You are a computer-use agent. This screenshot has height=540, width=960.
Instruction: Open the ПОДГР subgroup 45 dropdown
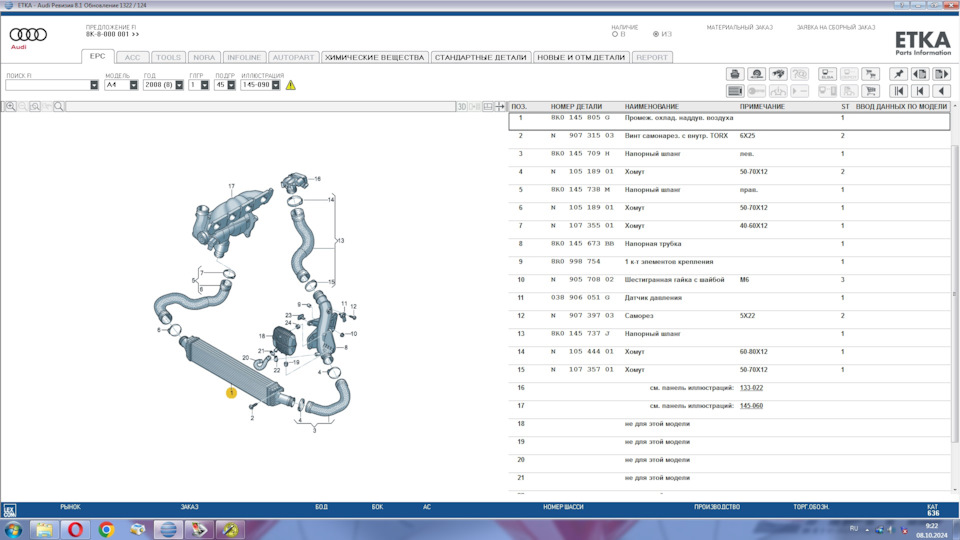(231, 85)
